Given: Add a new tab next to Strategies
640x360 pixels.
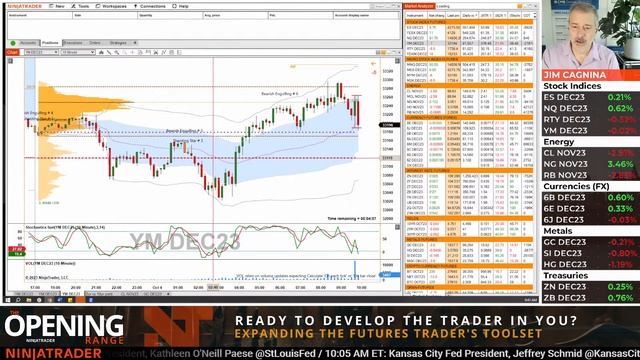Looking at the screenshot, I should pos(135,43).
